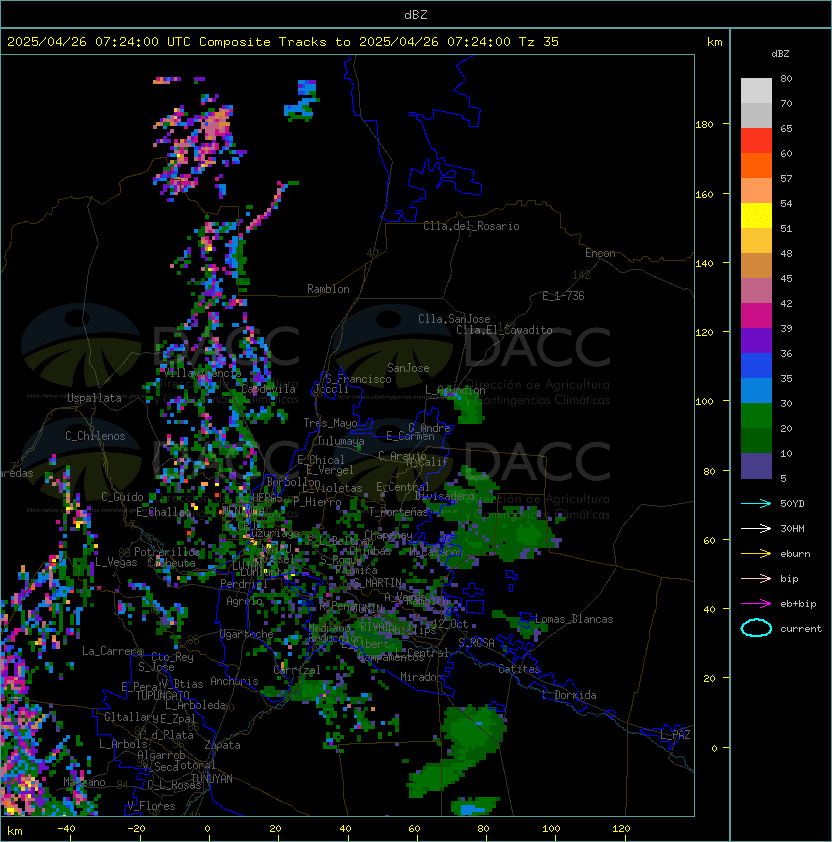832x842 pixels.
Task: Click the 'Agrelo' map label
Action: tap(244, 601)
